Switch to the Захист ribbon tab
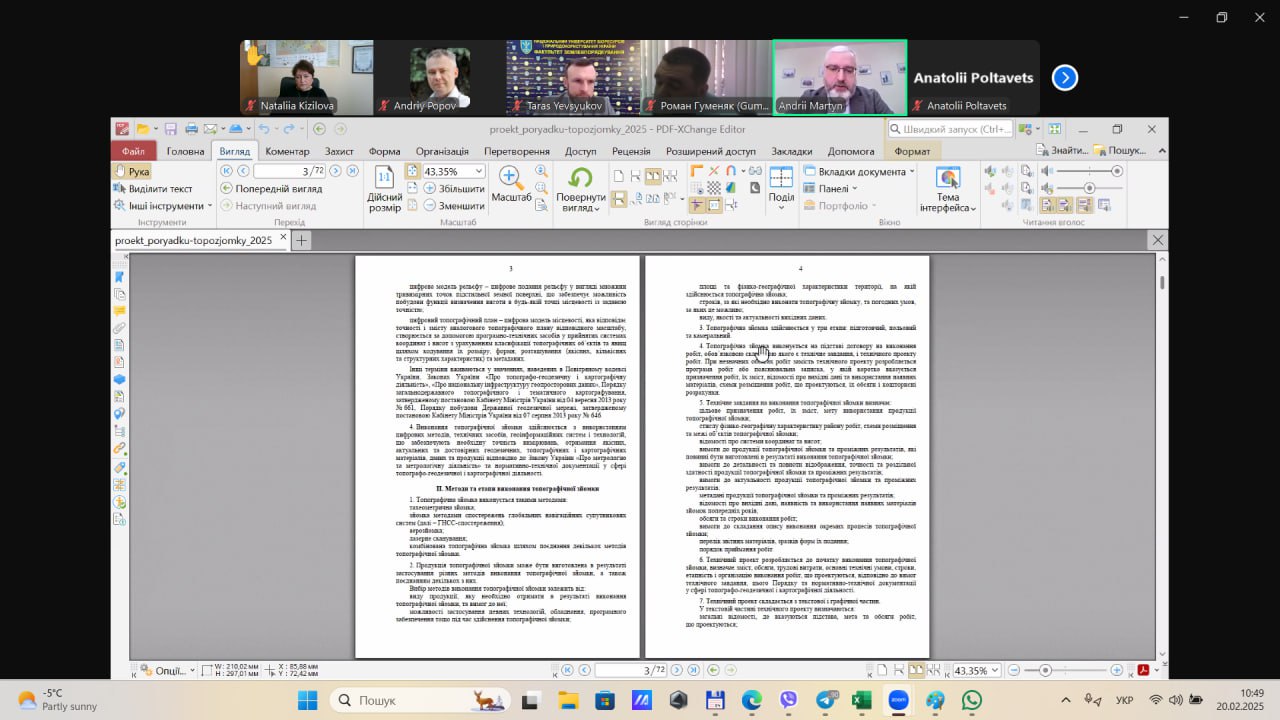1280x720 pixels. (339, 151)
